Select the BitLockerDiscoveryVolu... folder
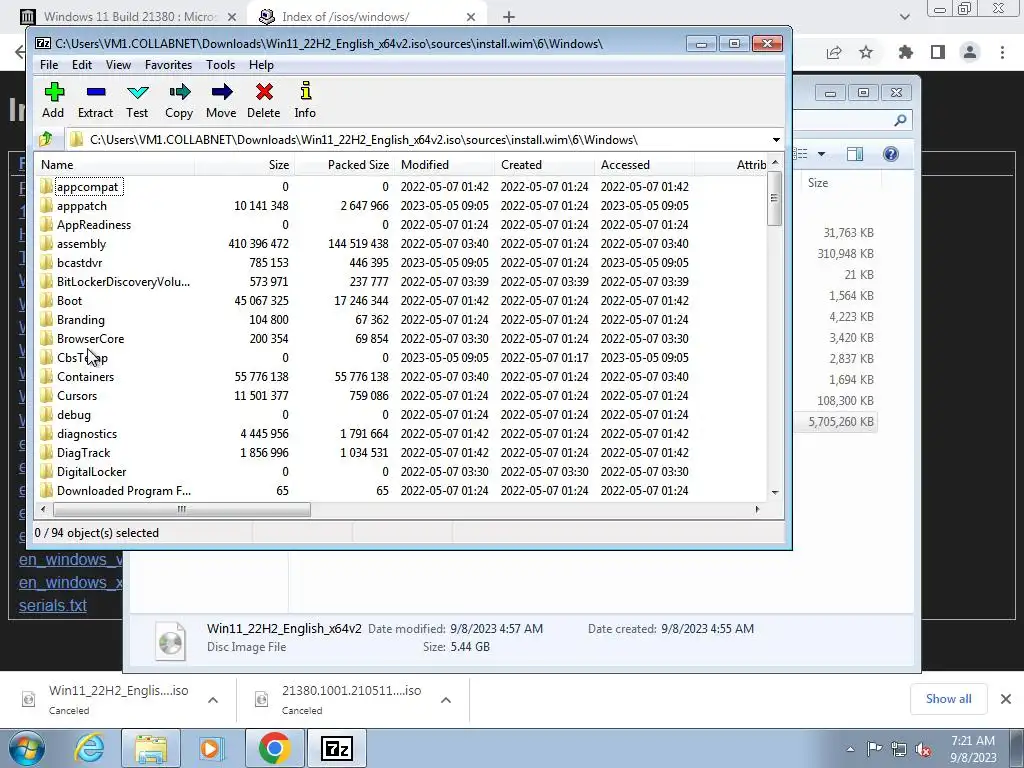Image resolution: width=1024 pixels, height=768 pixels. 123,281
